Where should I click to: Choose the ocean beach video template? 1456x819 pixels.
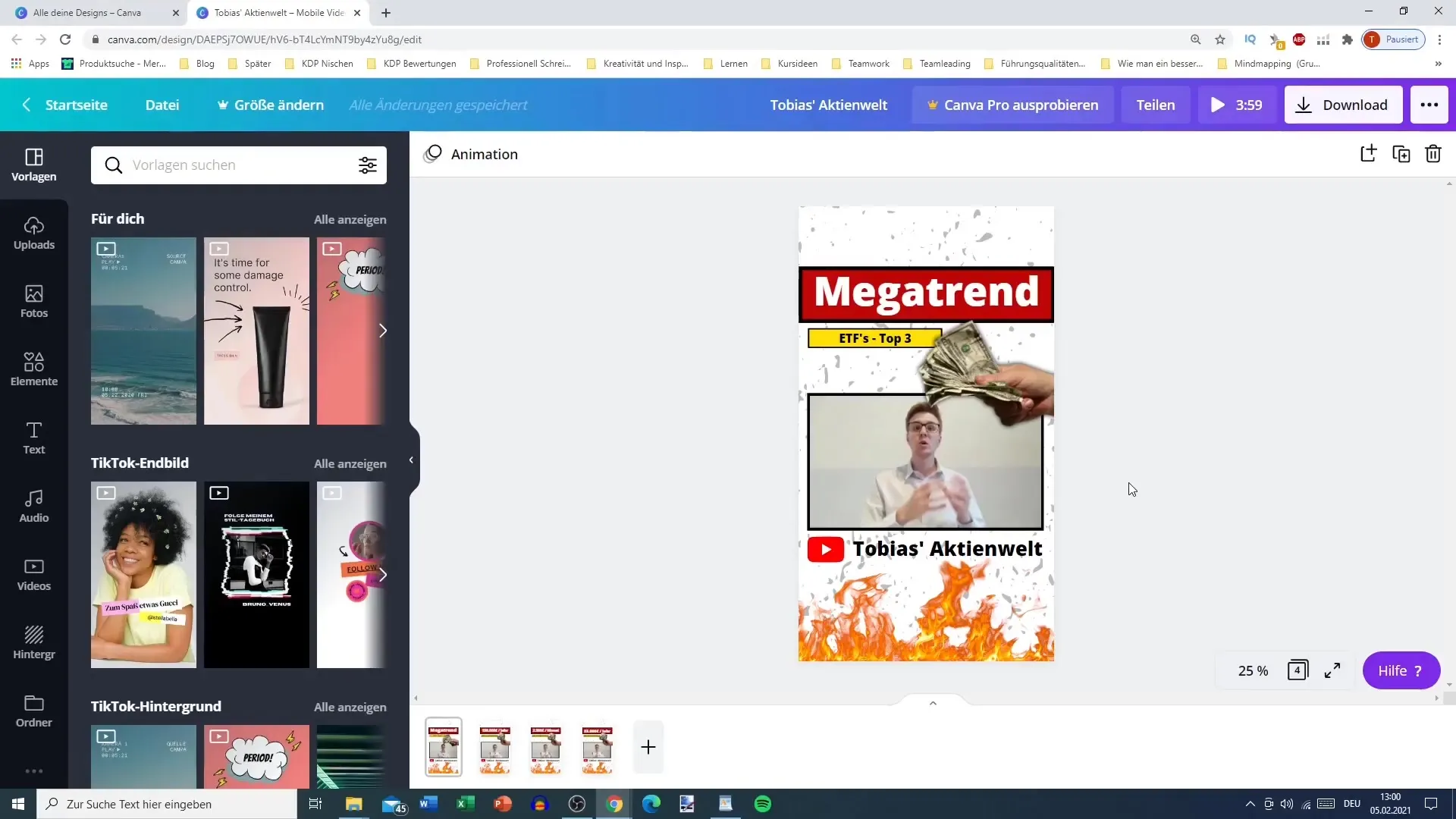coord(143,331)
